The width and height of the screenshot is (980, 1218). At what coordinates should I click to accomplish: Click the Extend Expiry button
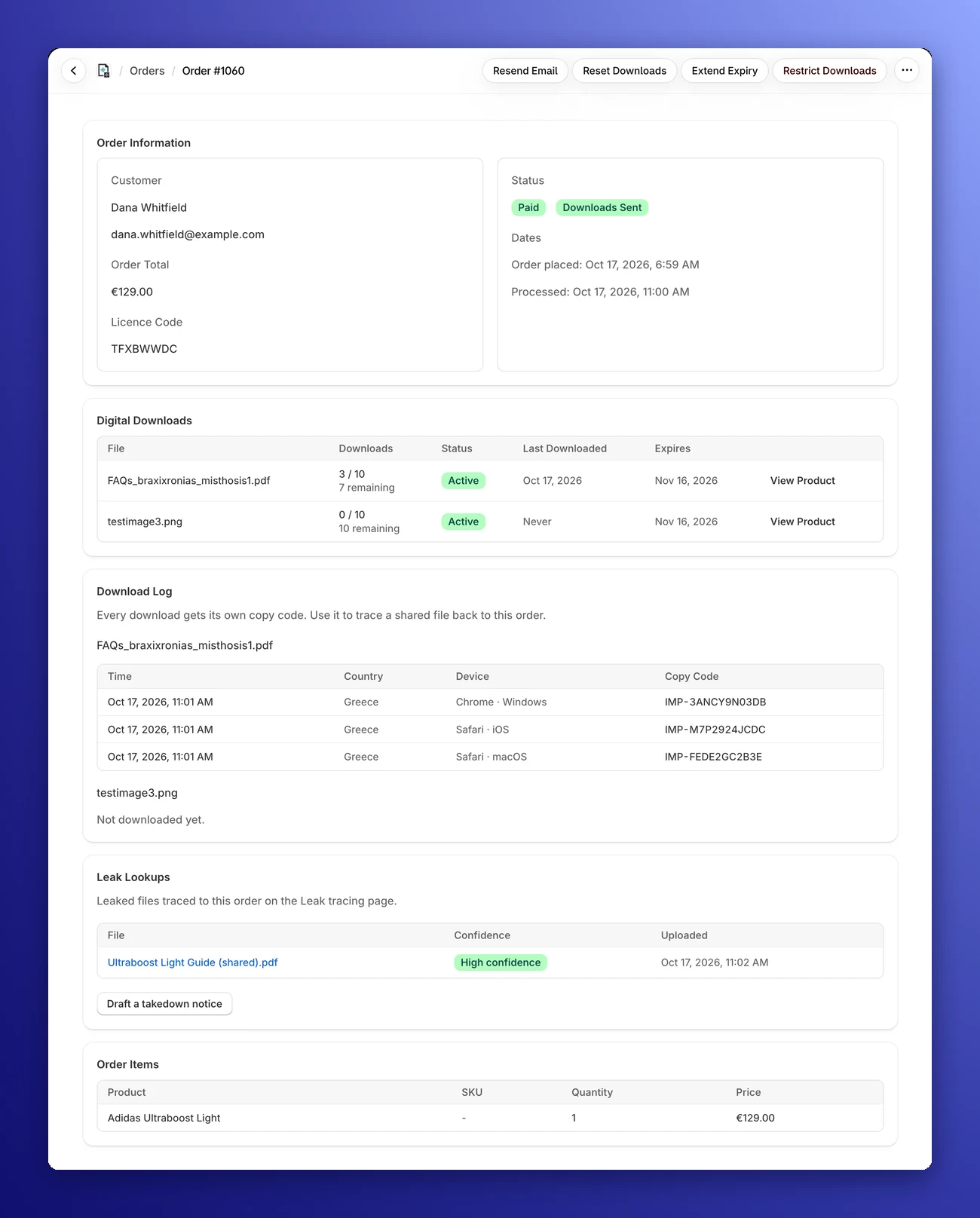pyautogui.click(x=724, y=71)
